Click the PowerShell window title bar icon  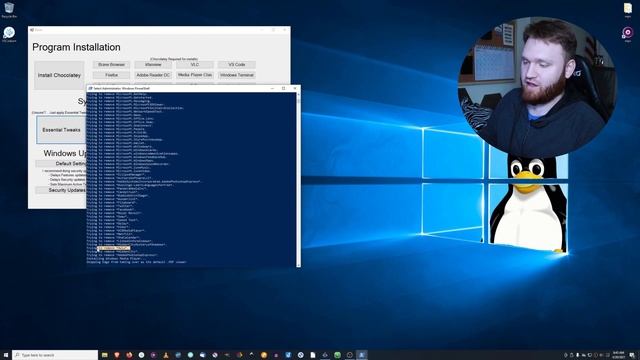point(90,88)
